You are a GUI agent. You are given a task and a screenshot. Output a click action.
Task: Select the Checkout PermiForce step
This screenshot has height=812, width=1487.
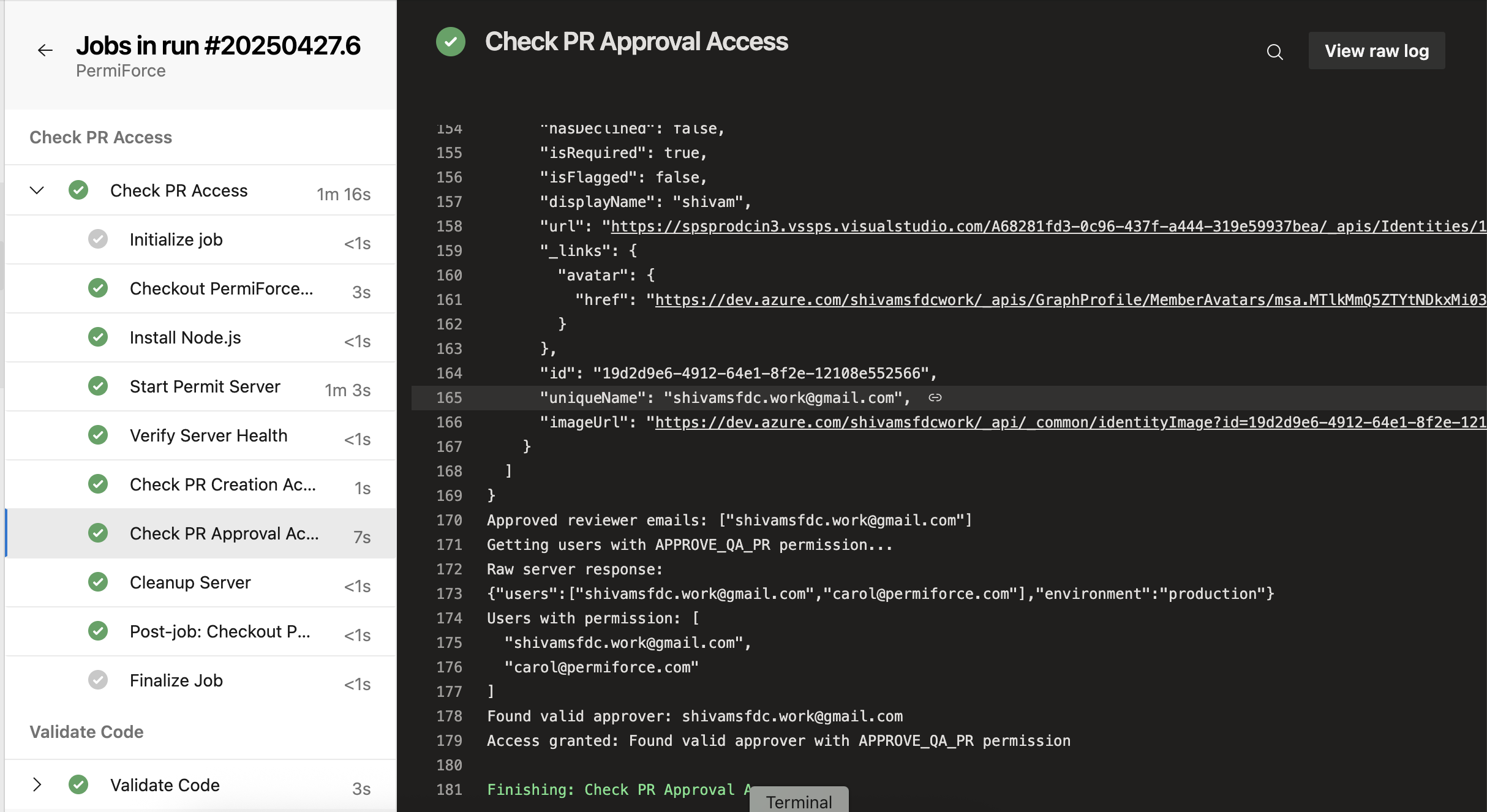pos(201,288)
